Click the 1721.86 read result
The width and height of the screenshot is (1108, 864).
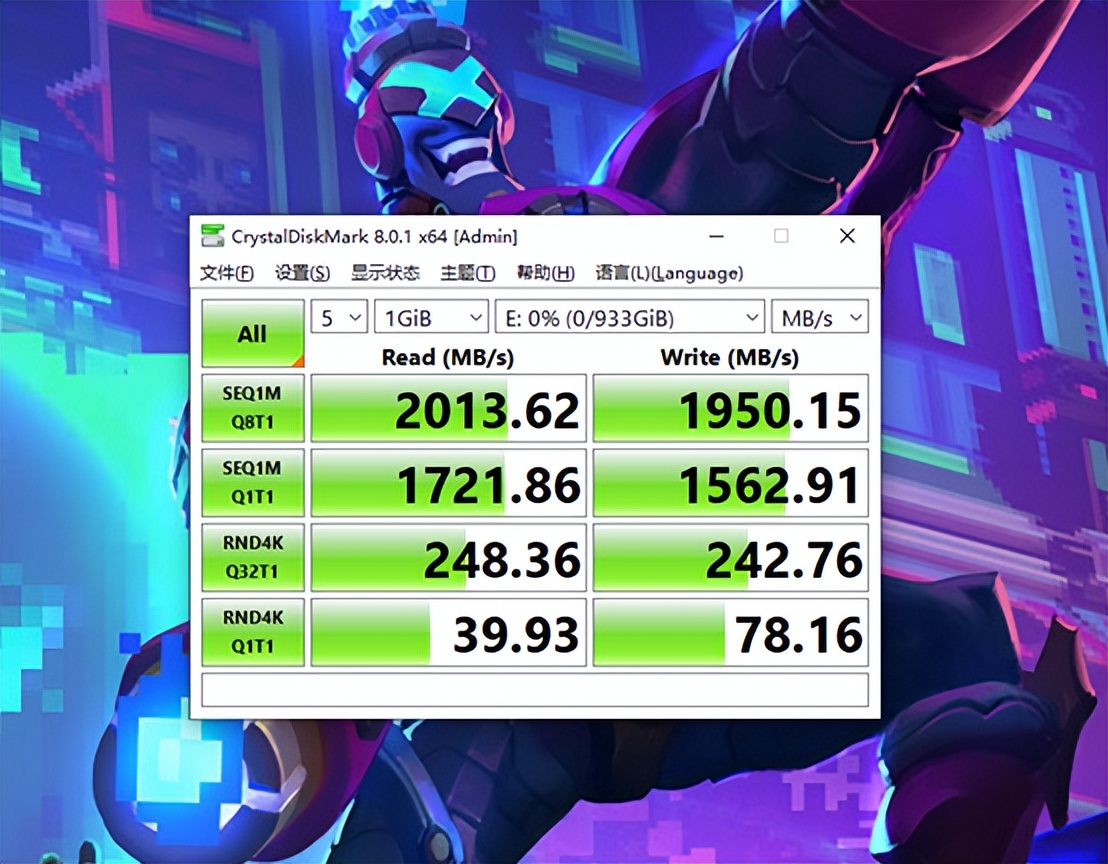pyautogui.click(x=449, y=483)
